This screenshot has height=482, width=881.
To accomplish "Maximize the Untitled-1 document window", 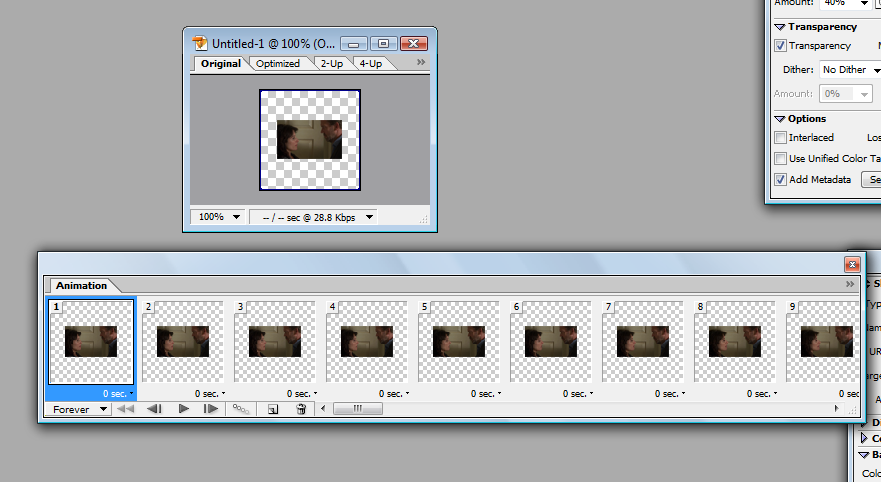I will click(383, 44).
